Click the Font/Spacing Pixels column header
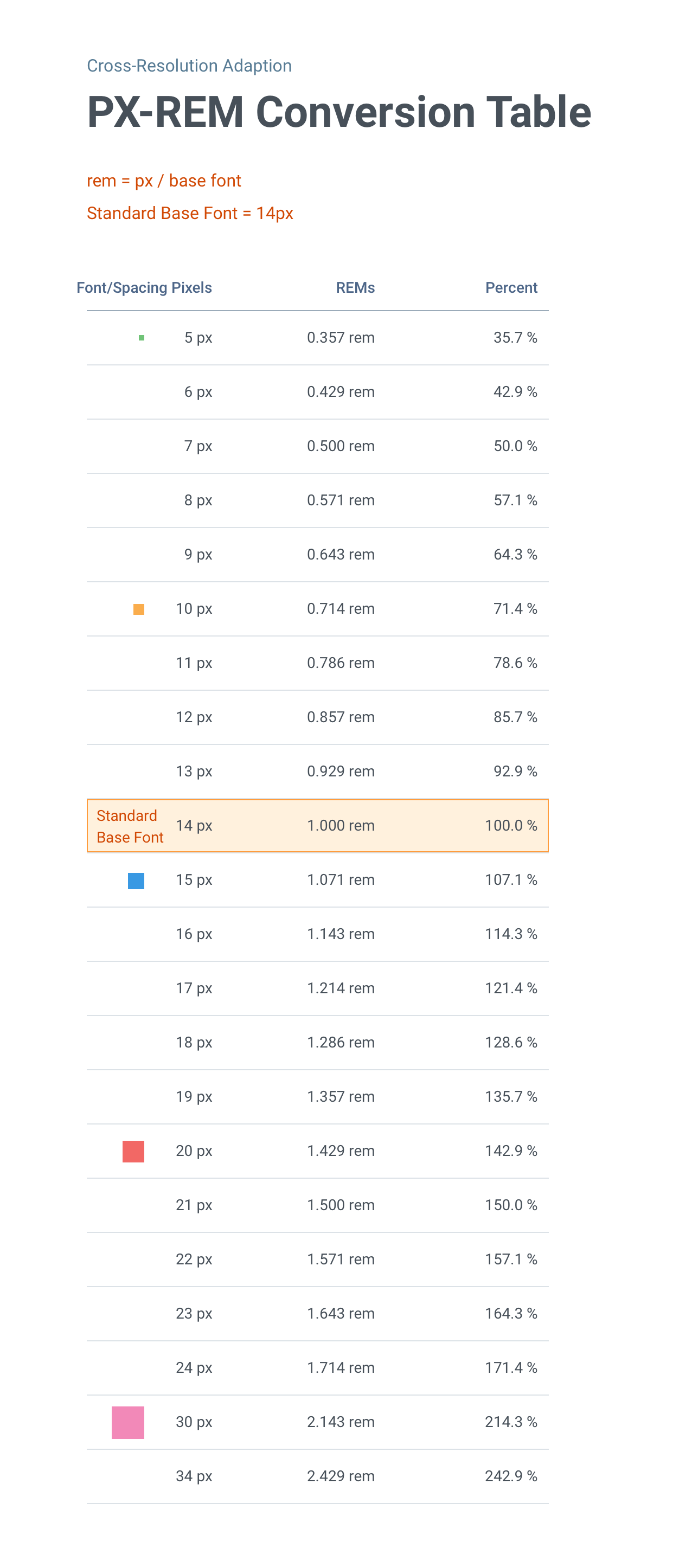This screenshot has width=679, height=1568. point(144,287)
